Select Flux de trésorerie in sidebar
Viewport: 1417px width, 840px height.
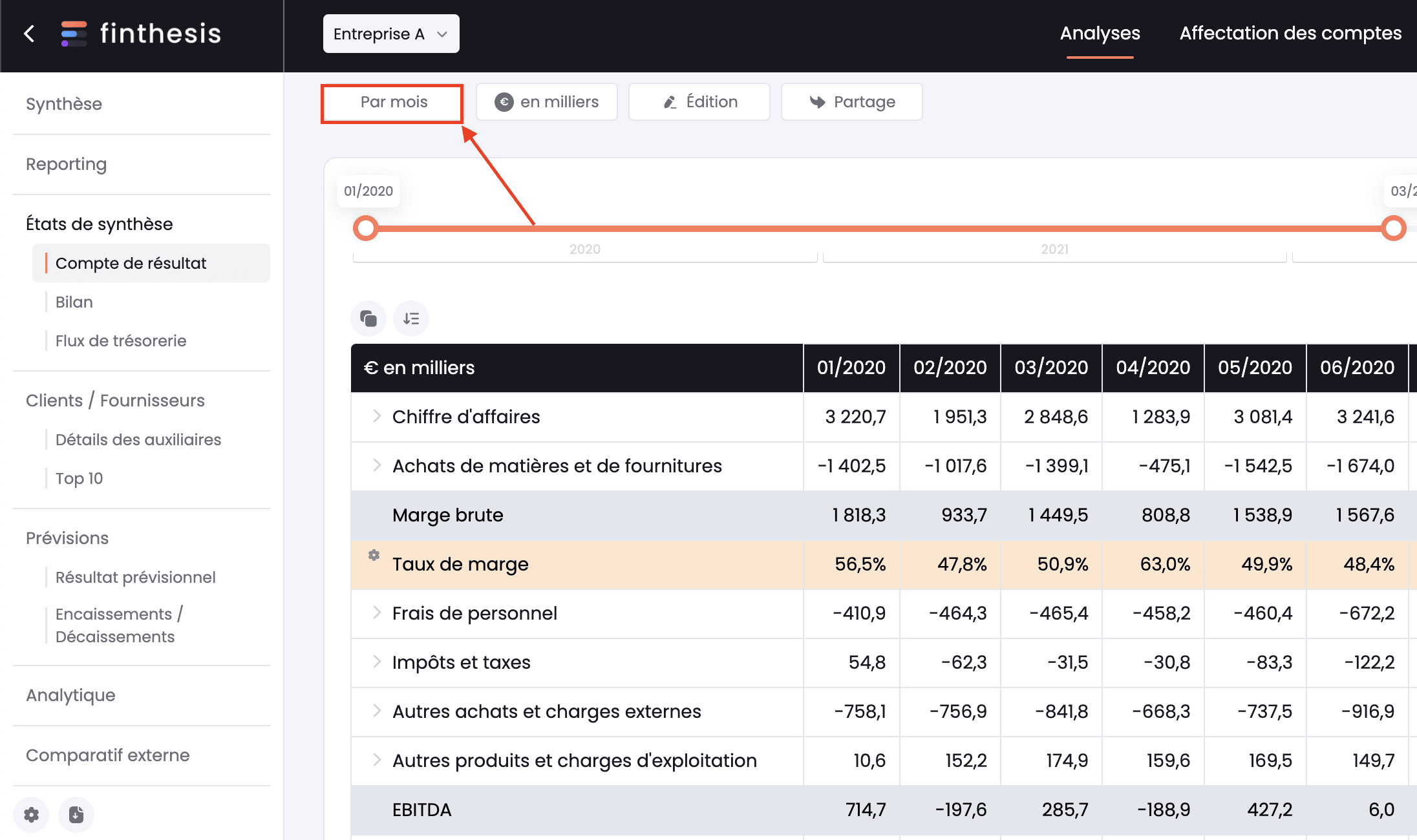(x=121, y=341)
